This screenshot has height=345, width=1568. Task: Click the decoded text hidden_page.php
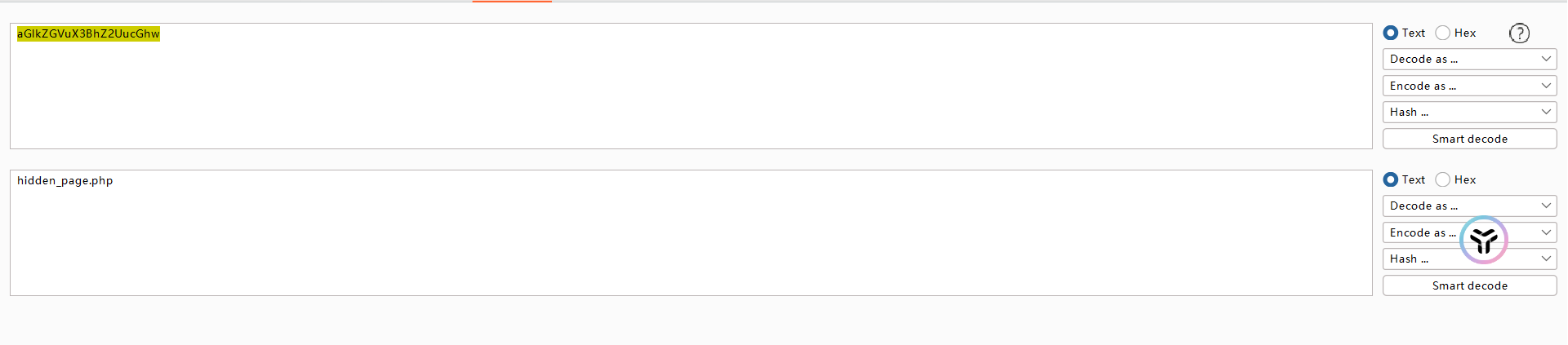(x=65, y=181)
